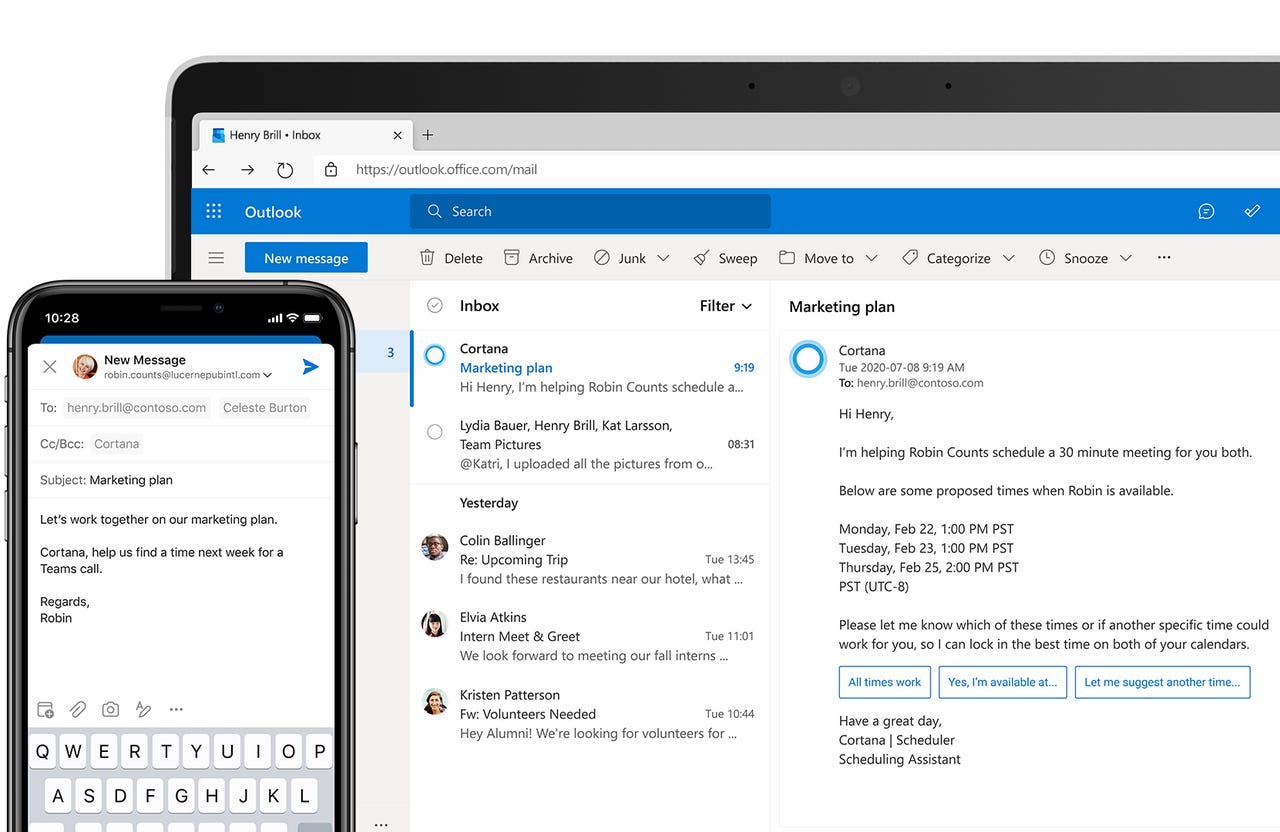Insert a photo using the camera icon
The width and height of the screenshot is (1280, 832).
pyautogui.click(x=110, y=709)
